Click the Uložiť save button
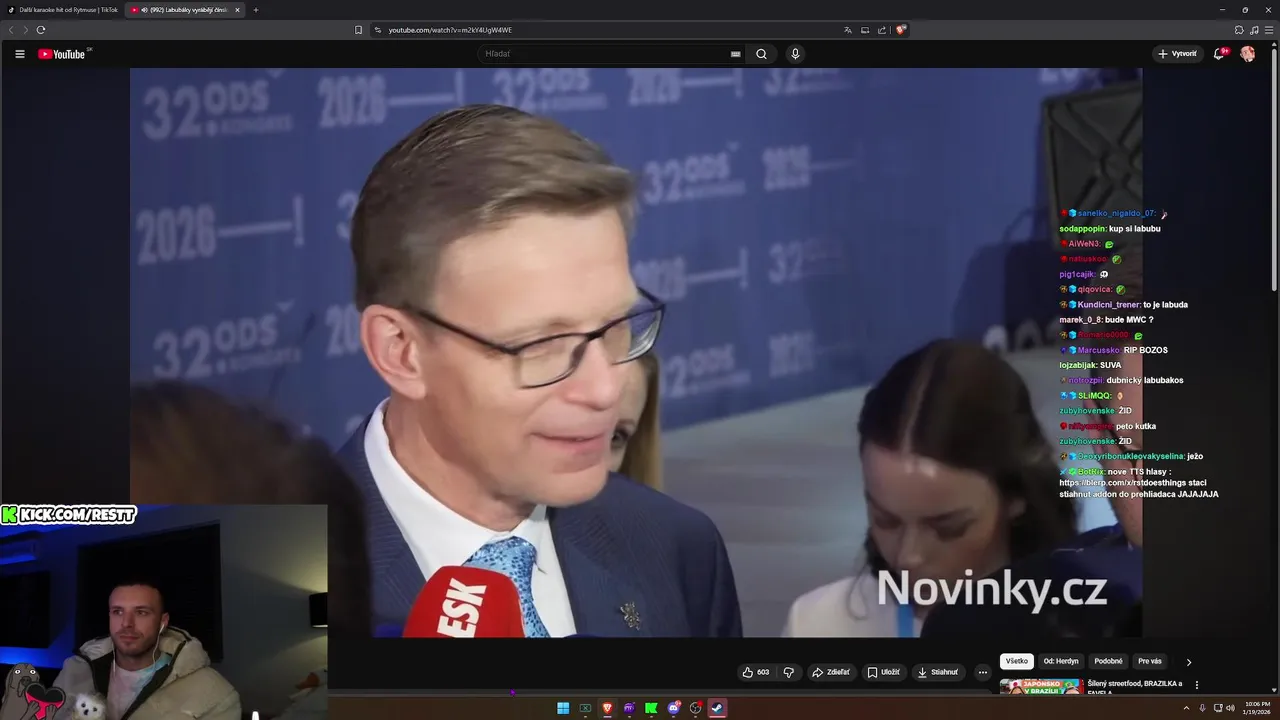 883,672
